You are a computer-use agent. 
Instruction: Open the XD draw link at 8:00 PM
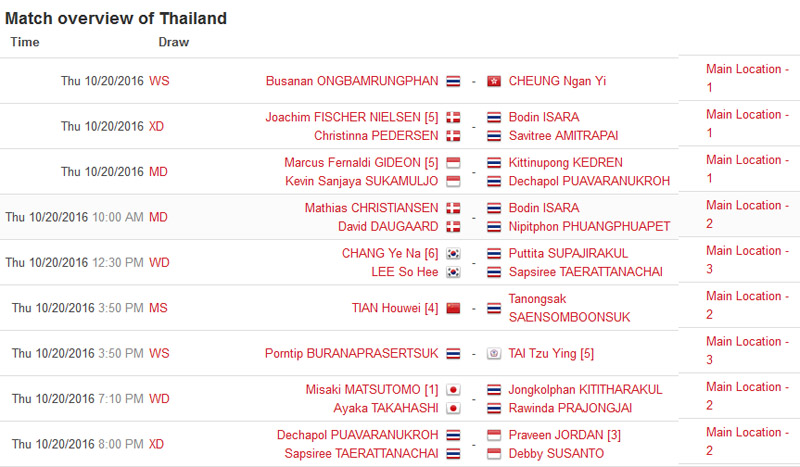157,445
